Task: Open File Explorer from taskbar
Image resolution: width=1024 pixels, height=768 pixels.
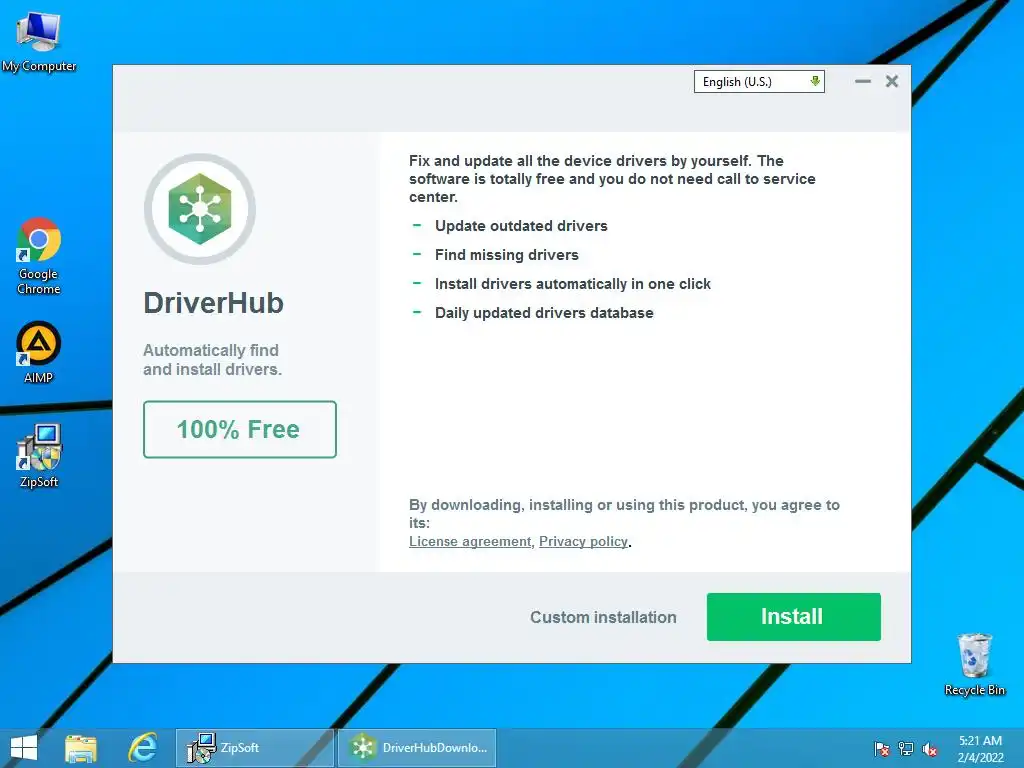Action: [x=81, y=748]
